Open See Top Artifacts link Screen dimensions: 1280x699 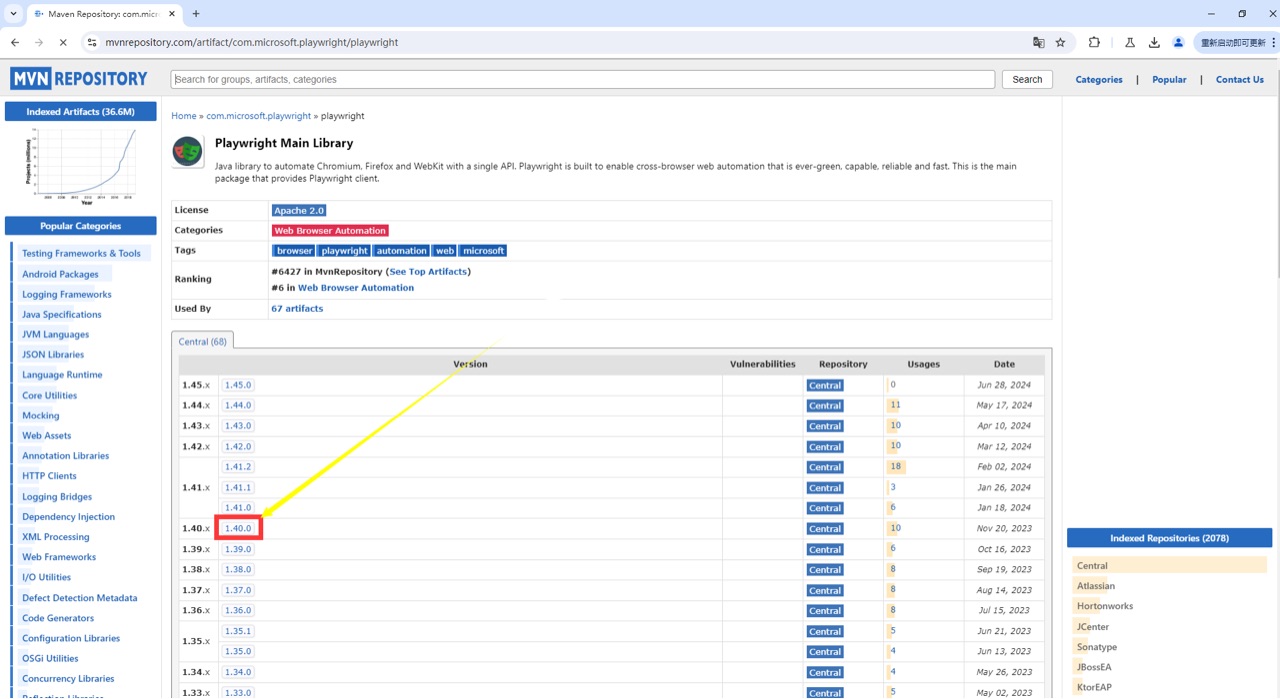428,271
